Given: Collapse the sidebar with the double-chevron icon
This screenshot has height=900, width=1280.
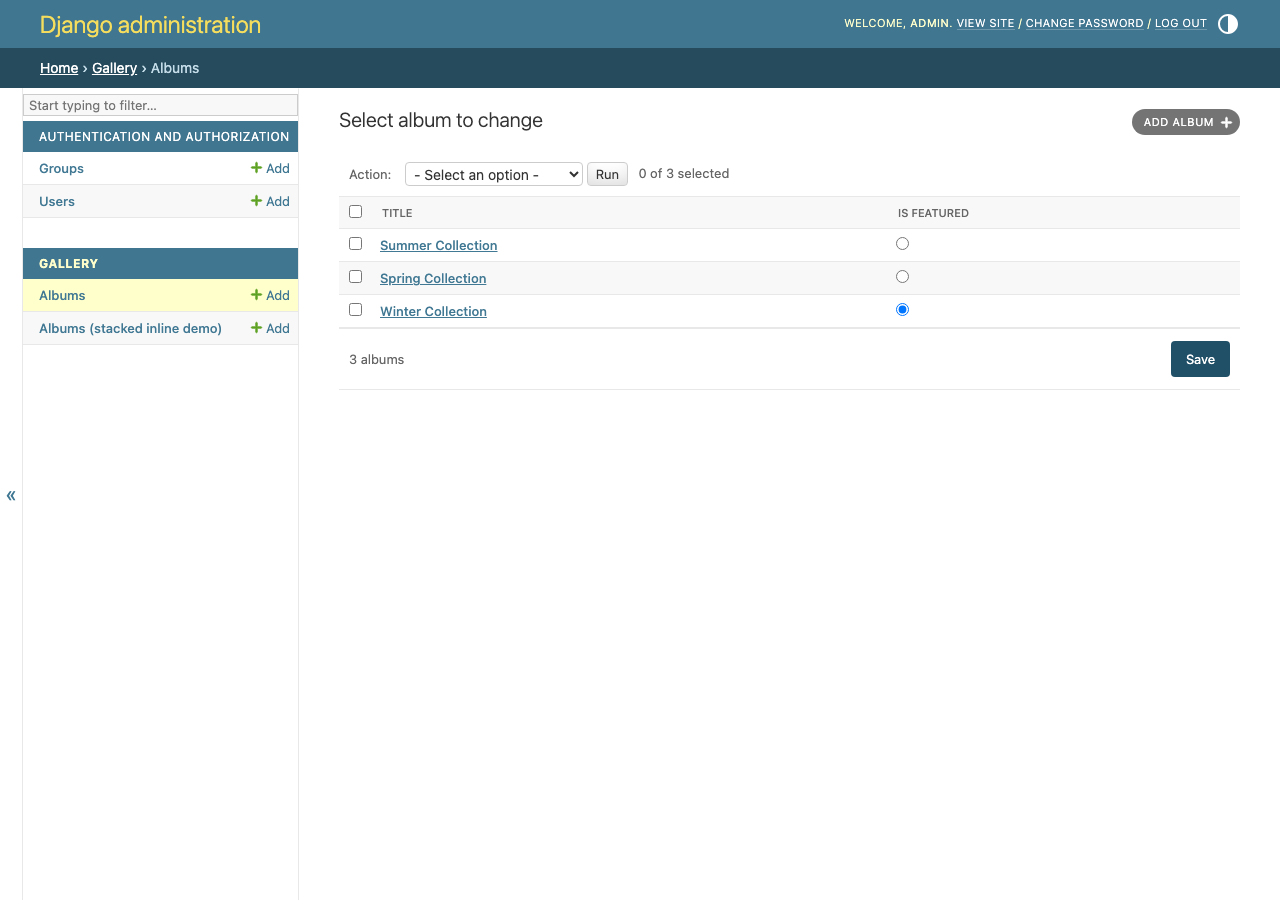Looking at the screenshot, I should click(x=11, y=495).
